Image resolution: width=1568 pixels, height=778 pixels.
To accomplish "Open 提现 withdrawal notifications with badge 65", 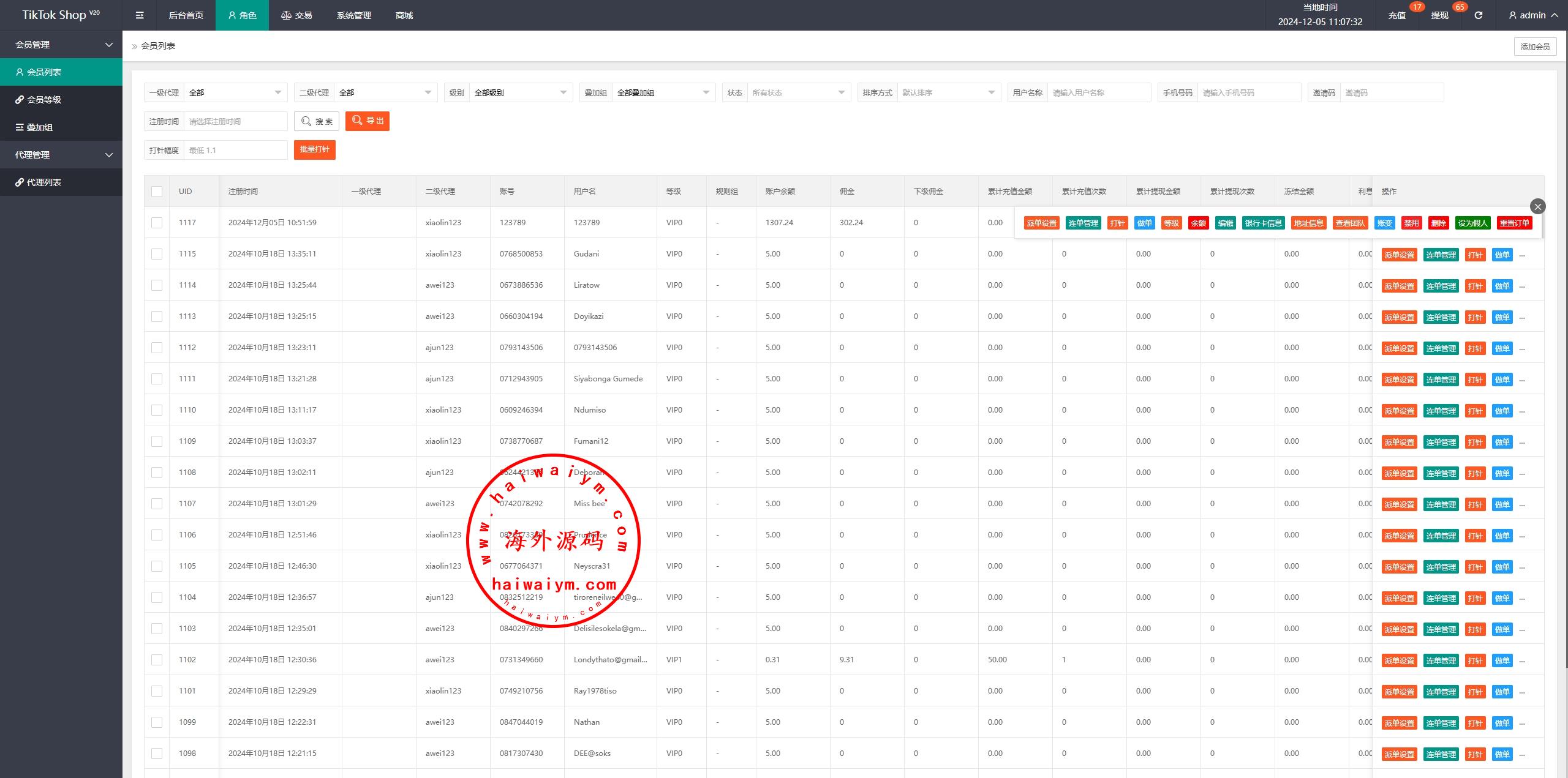I will 1439,15.
